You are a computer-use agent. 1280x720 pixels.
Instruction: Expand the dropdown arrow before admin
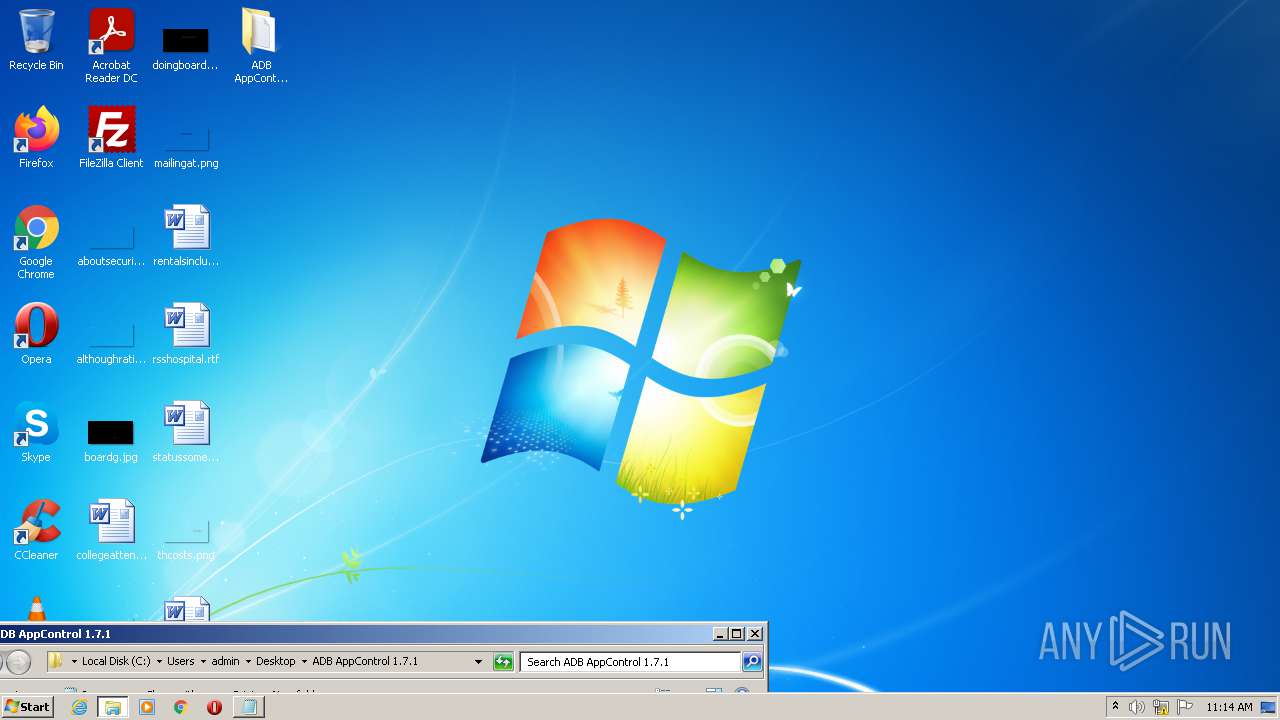click(x=204, y=662)
